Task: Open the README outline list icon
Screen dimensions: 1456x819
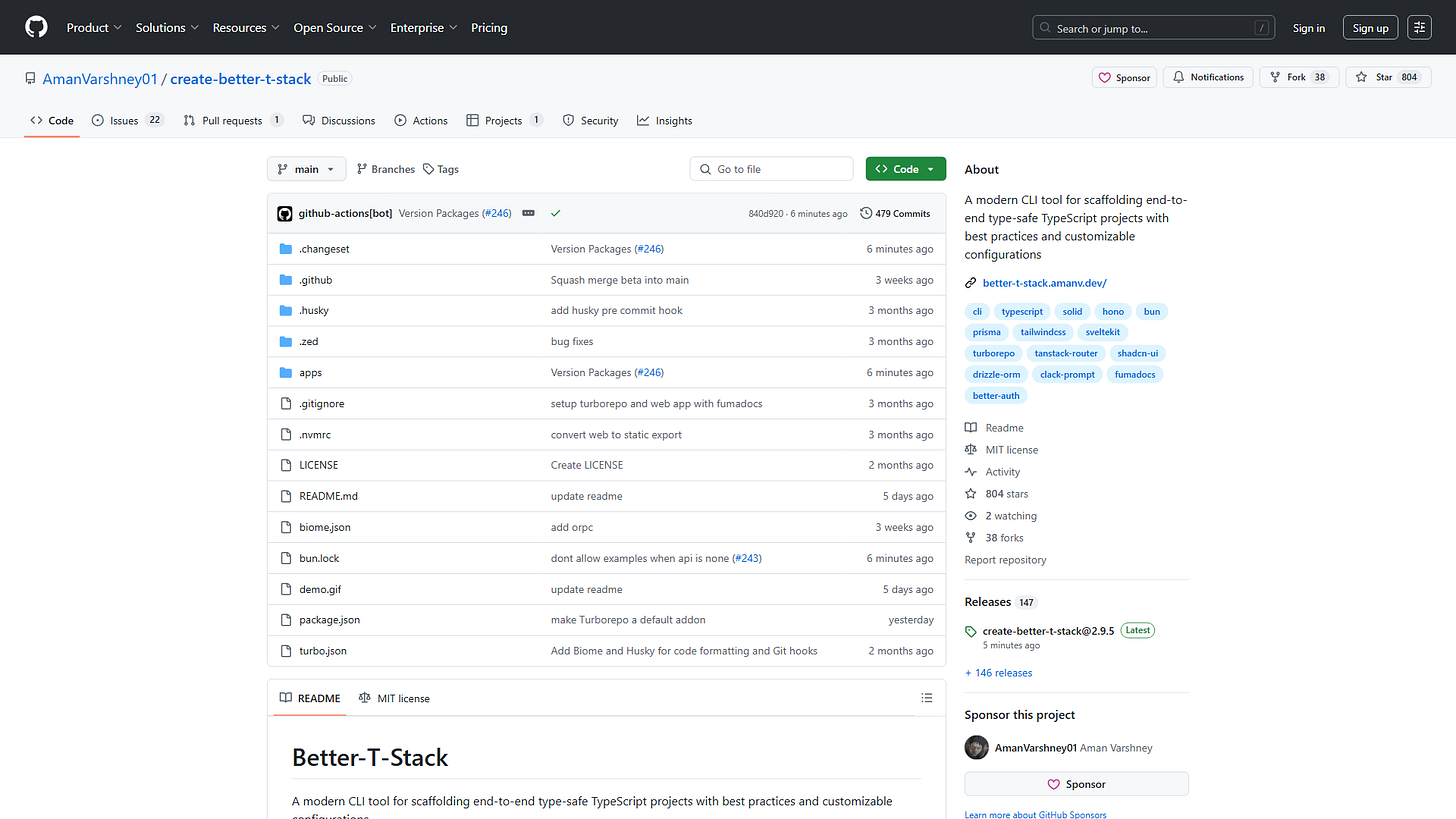Action: pos(927,698)
